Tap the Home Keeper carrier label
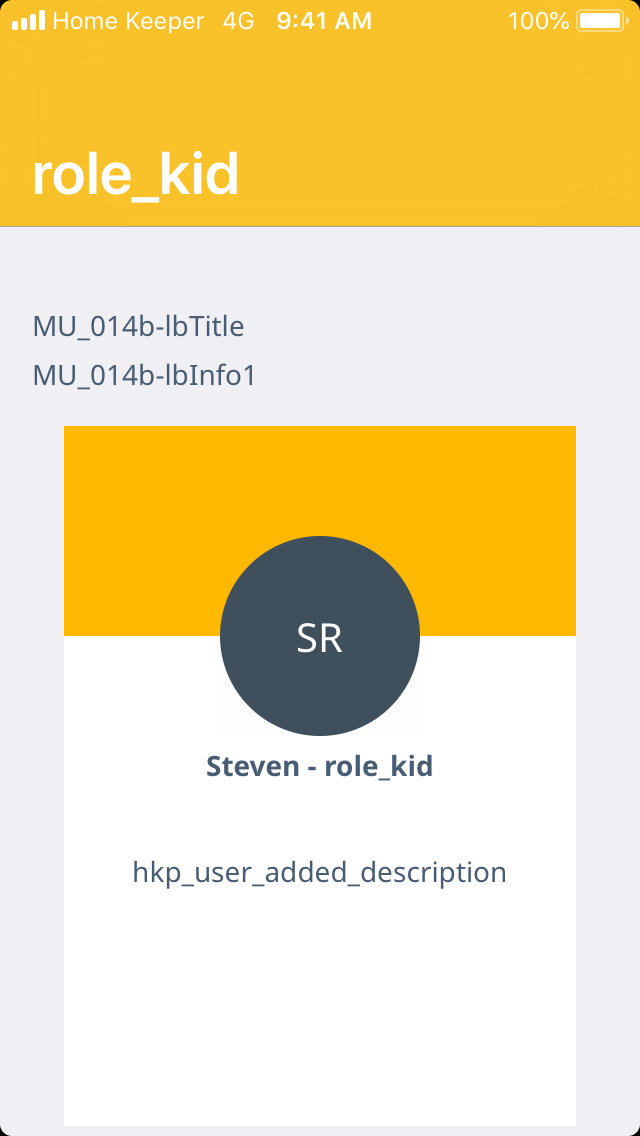The width and height of the screenshot is (640, 1136). click(x=128, y=20)
